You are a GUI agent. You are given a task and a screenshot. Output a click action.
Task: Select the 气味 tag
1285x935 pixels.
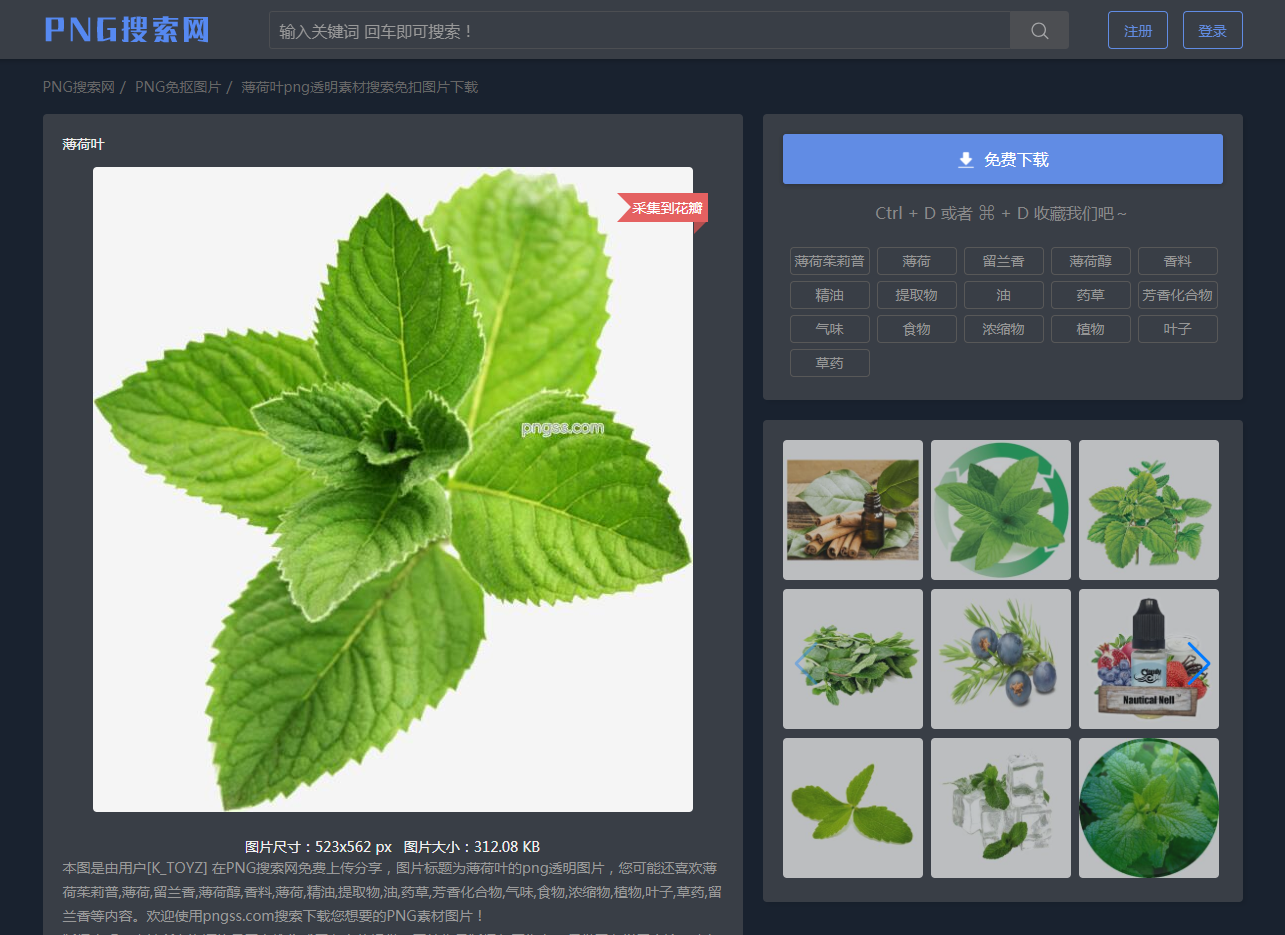pos(830,329)
